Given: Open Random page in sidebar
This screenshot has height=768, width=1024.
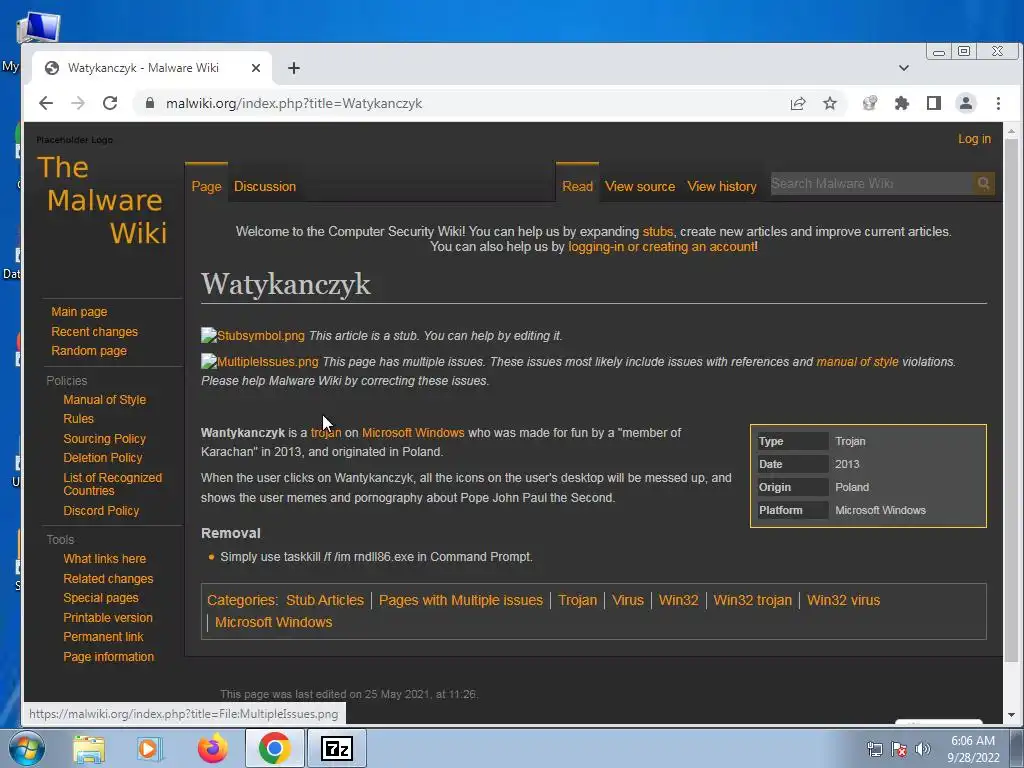Looking at the screenshot, I should (89, 351).
